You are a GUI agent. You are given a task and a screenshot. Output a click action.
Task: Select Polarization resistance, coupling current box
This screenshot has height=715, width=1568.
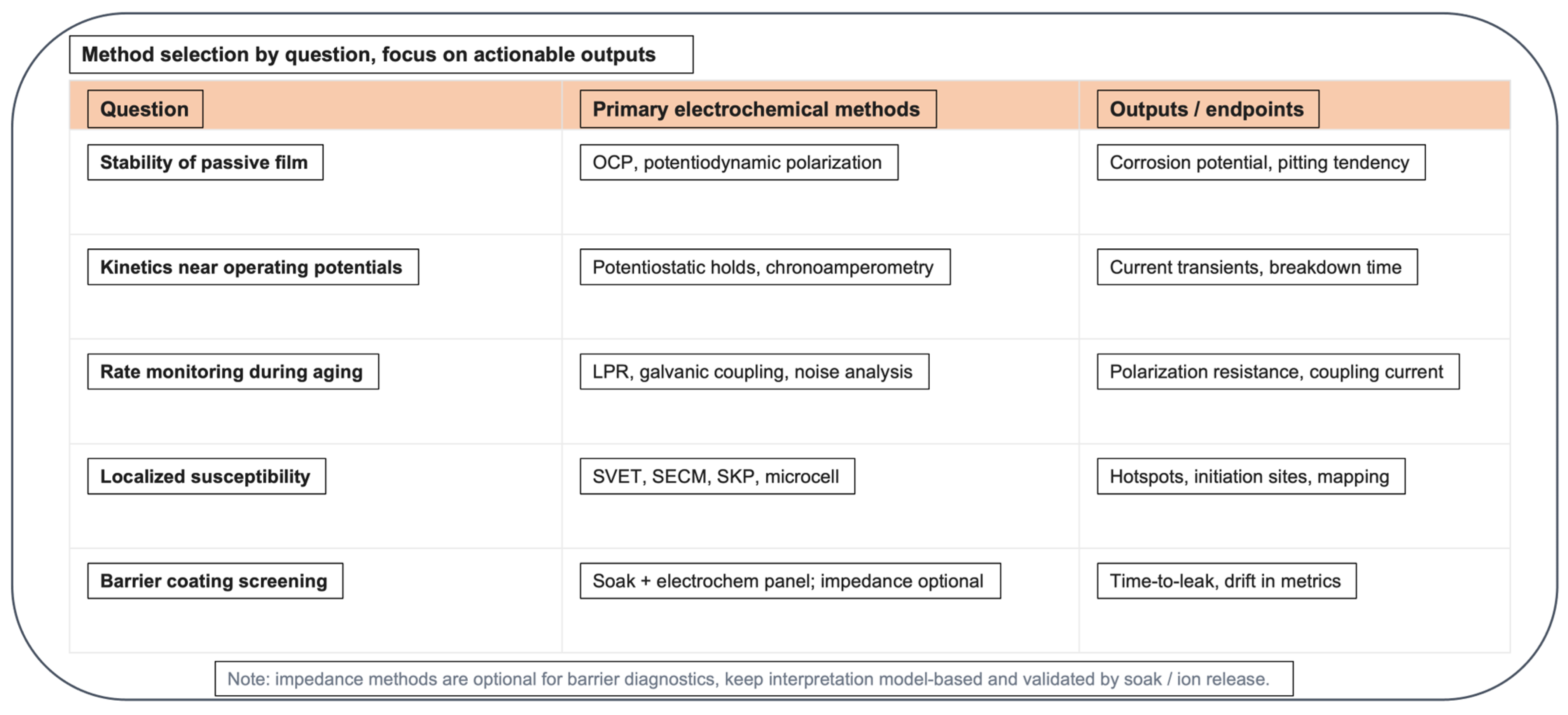click(x=1278, y=372)
